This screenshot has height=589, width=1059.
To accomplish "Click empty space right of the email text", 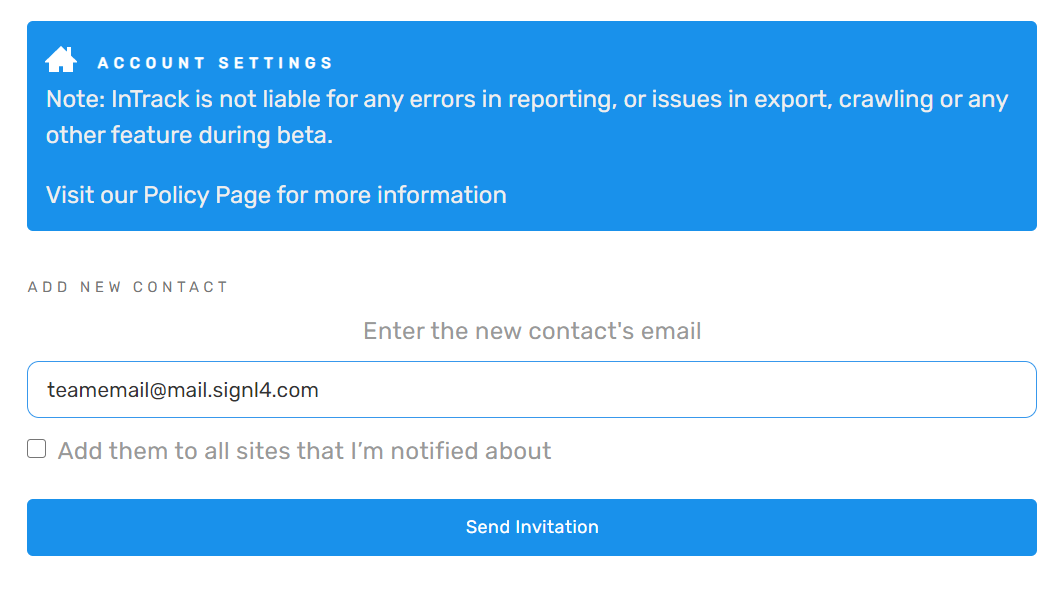I will (675, 390).
